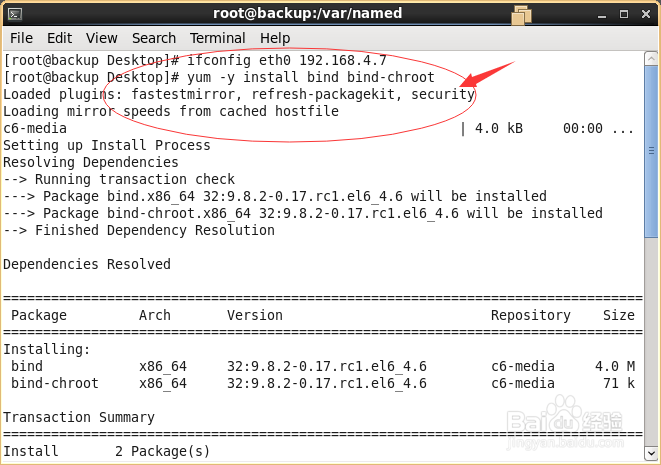Open the Help menu
The height and width of the screenshot is (465, 661).
pos(275,38)
